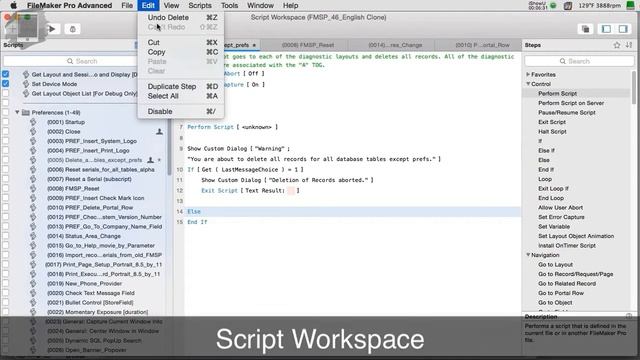640x360 pixels.
Task: Select the Exit Loop If step
Action: pos(553,189)
